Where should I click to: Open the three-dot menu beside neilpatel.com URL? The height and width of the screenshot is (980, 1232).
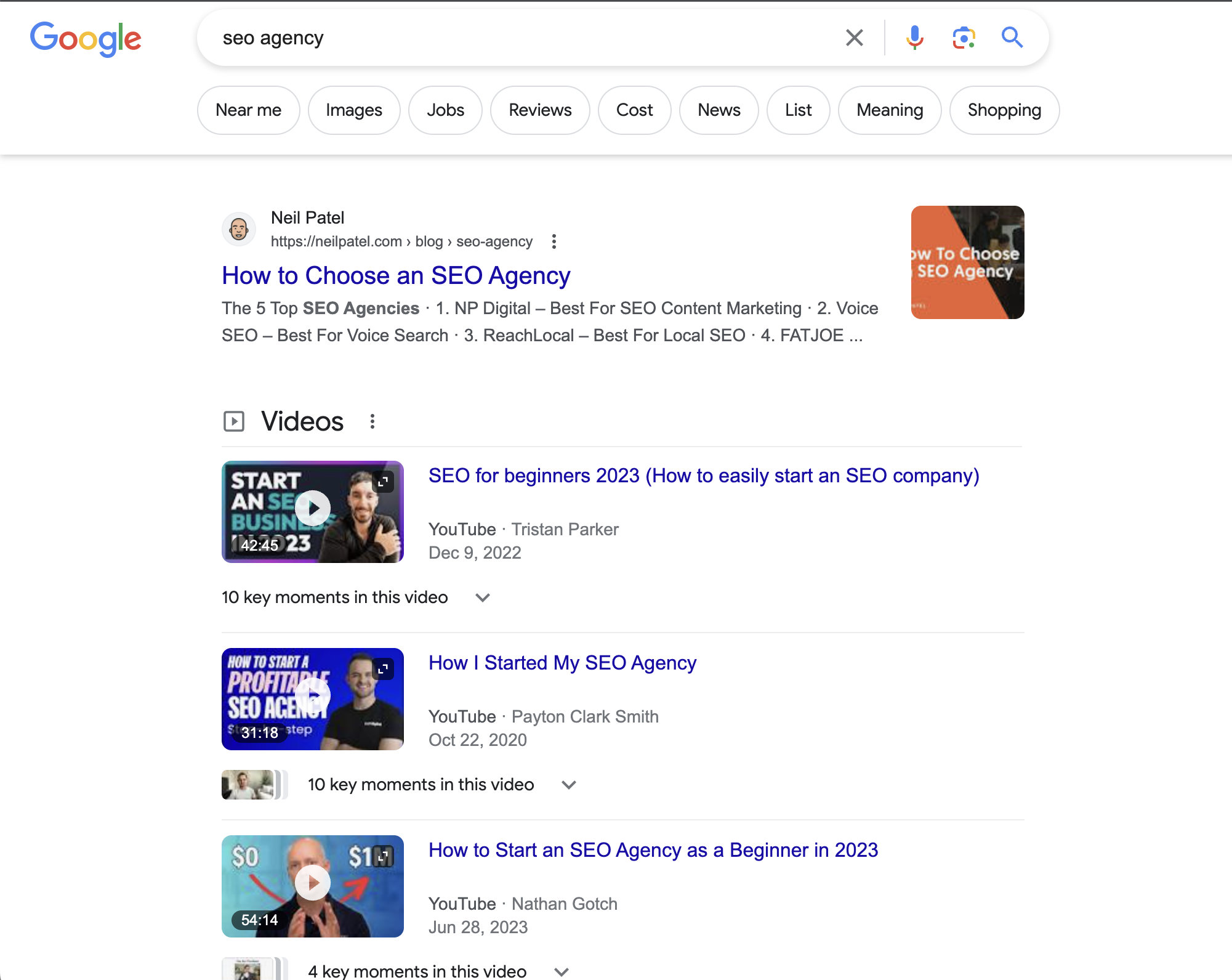554,241
